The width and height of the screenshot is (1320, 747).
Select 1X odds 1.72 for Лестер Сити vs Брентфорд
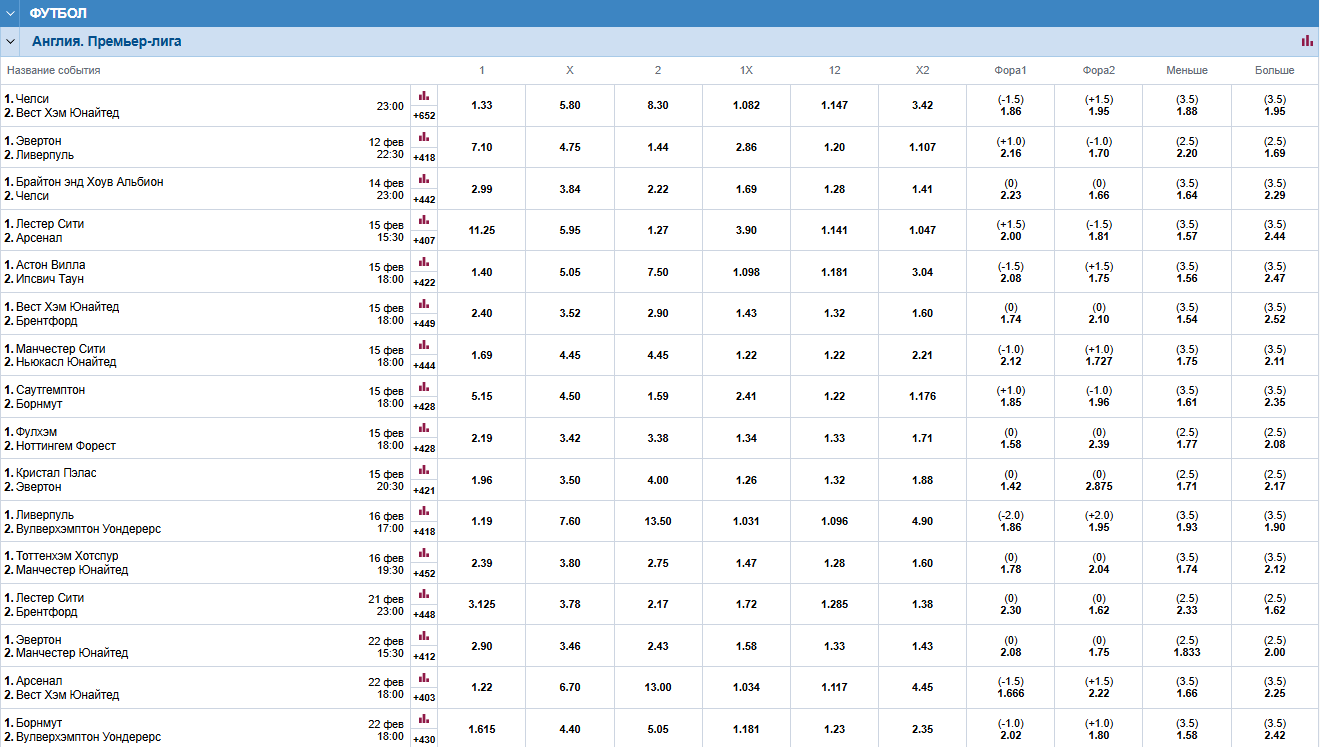pyautogui.click(x=746, y=605)
